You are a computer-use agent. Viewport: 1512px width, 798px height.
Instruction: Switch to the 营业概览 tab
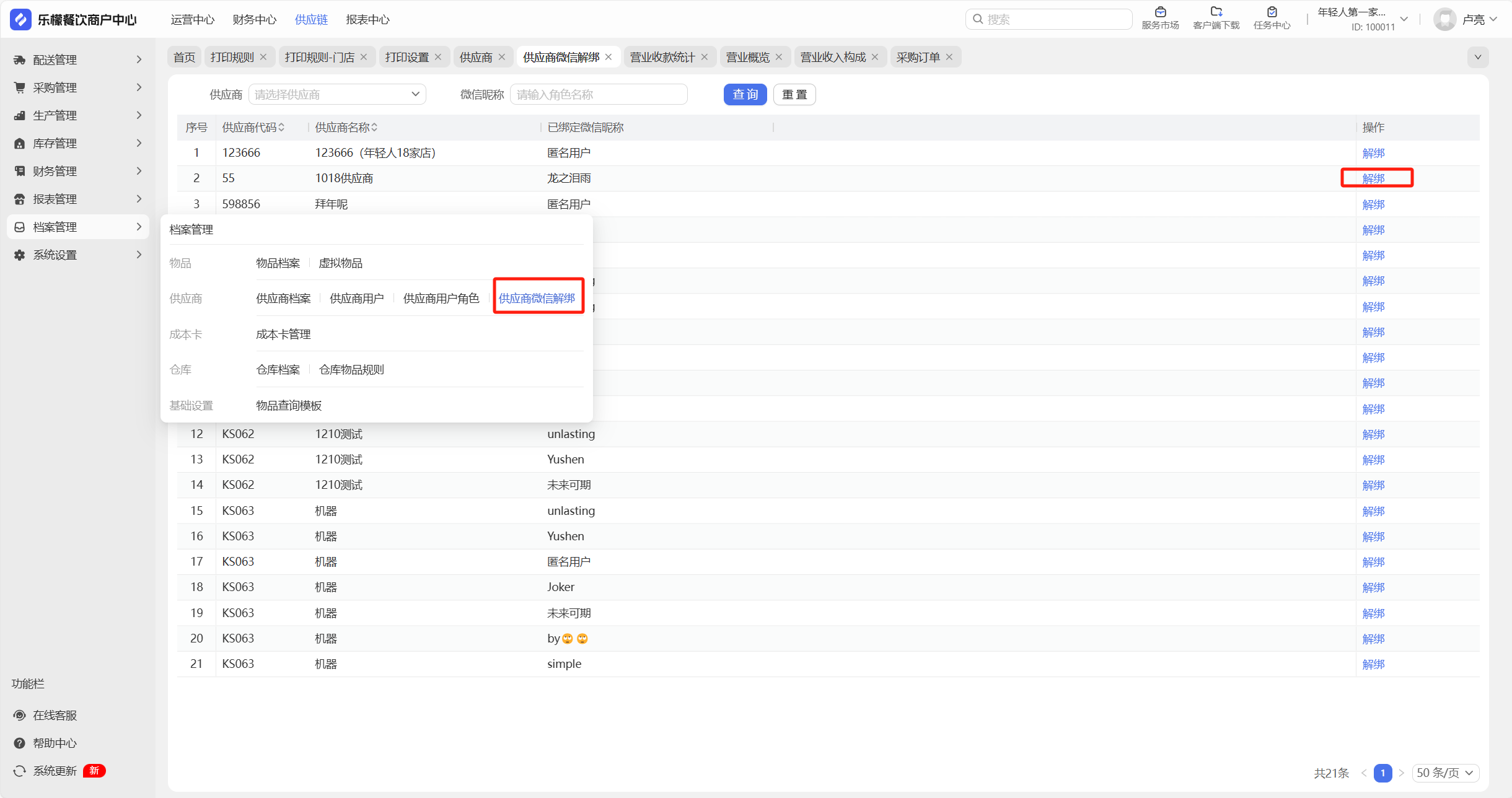tap(747, 57)
